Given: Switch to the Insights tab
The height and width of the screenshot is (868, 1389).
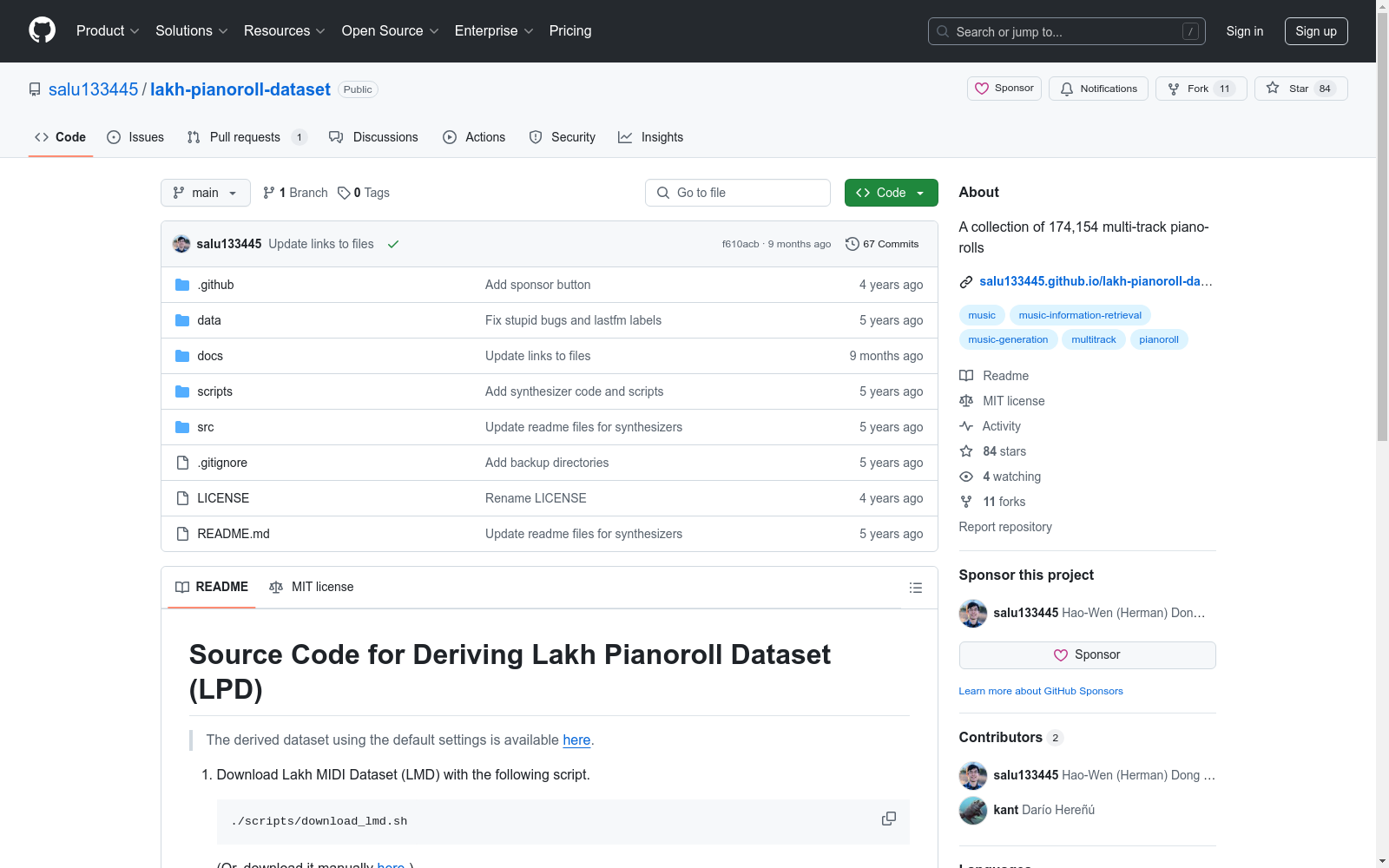Looking at the screenshot, I should click(651, 137).
